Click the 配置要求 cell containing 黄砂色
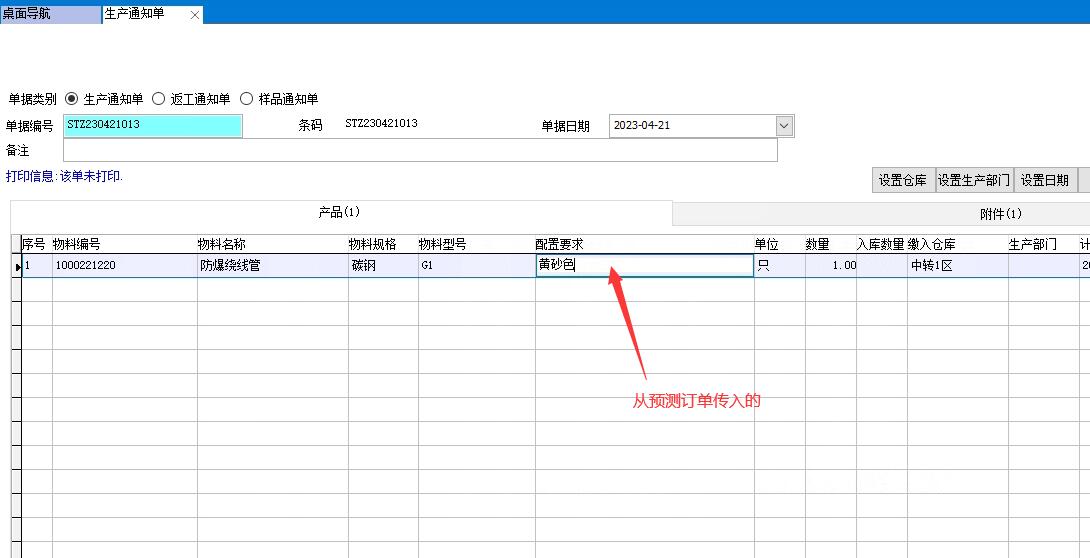 [x=644, y=265]
